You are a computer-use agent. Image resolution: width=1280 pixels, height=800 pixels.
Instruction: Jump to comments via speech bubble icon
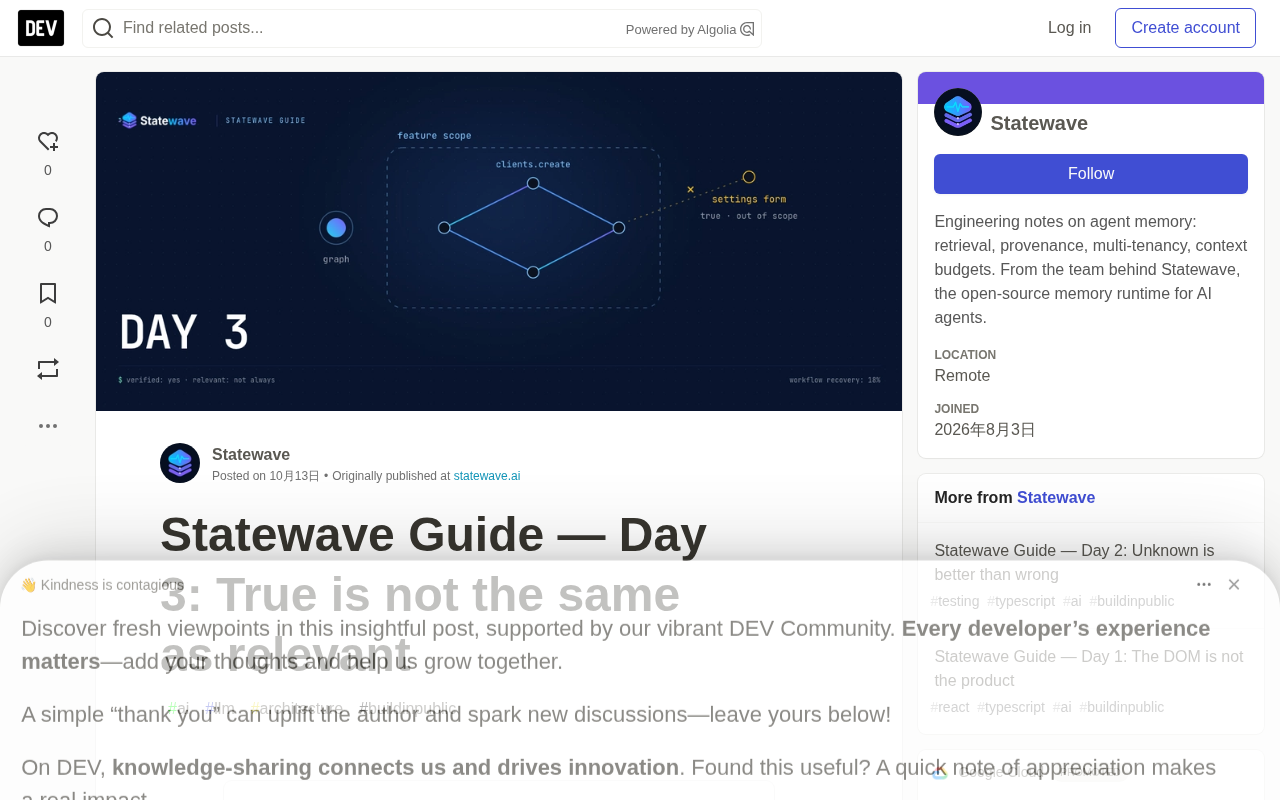pyautogui.click(x=48, y=218)
